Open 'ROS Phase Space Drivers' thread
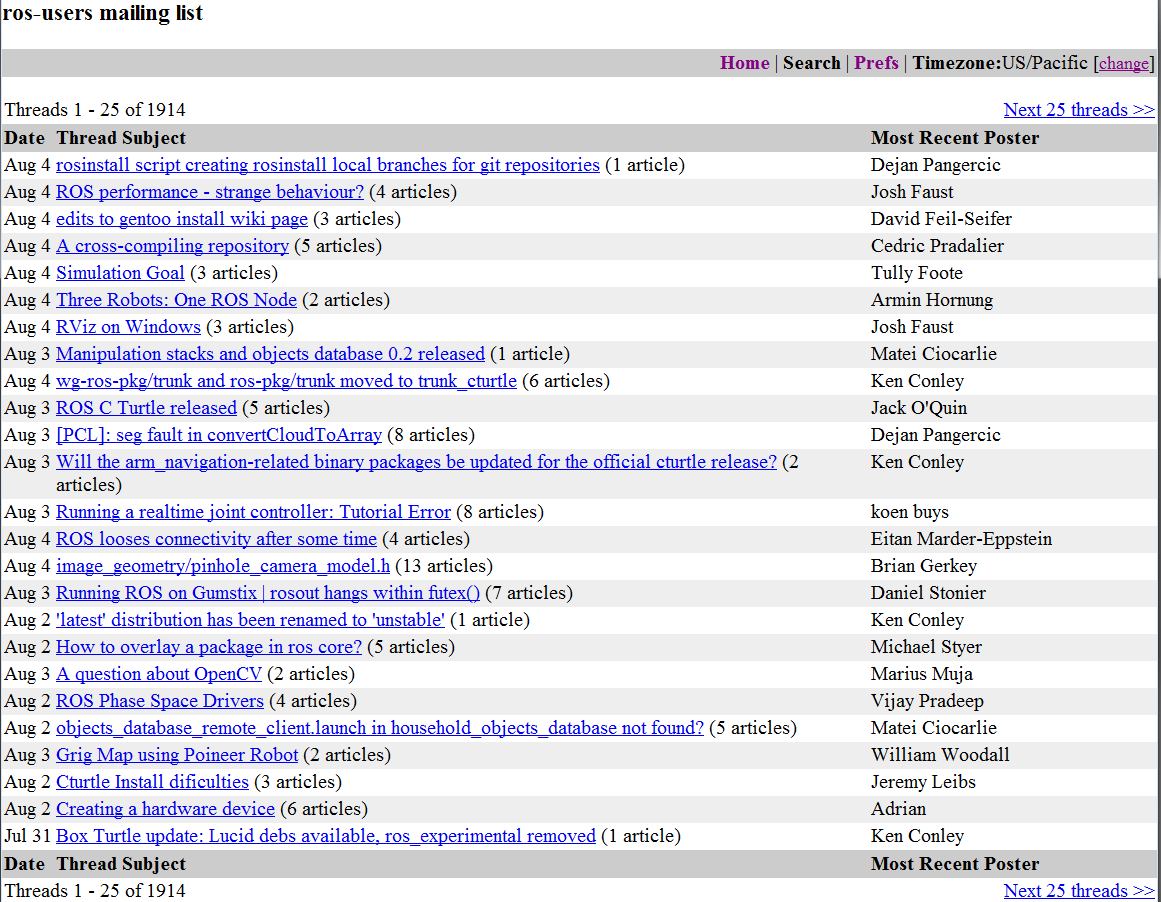This screenshot has width=1161, height=902. (159, 701)
